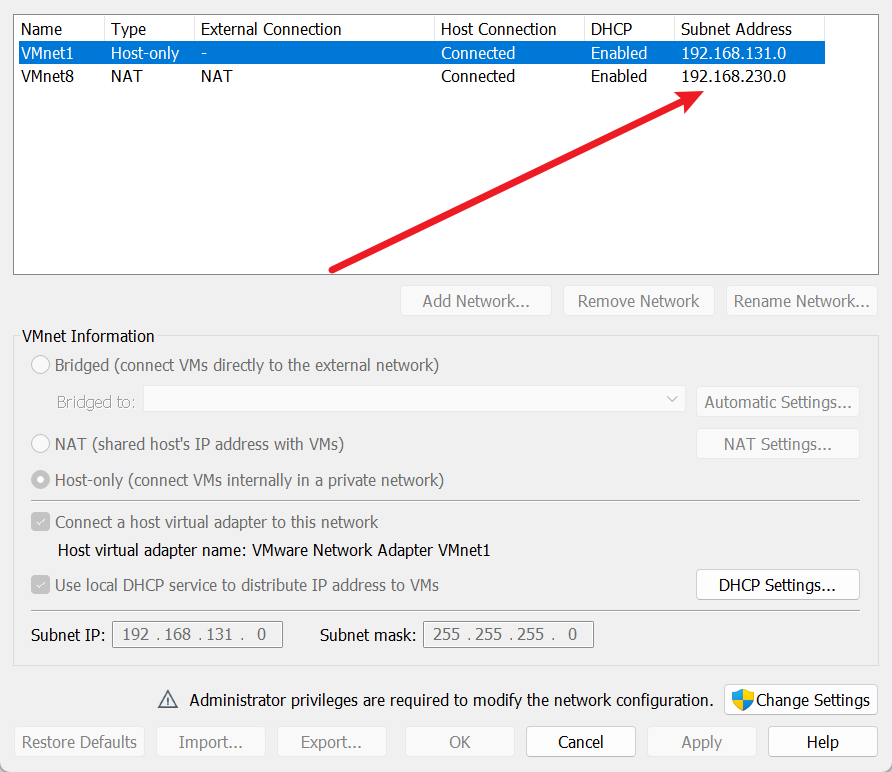Image resolution: width=892 pixels, height=772 pixels.
Task: Click External Connection column header
Action: pos(314,29)
